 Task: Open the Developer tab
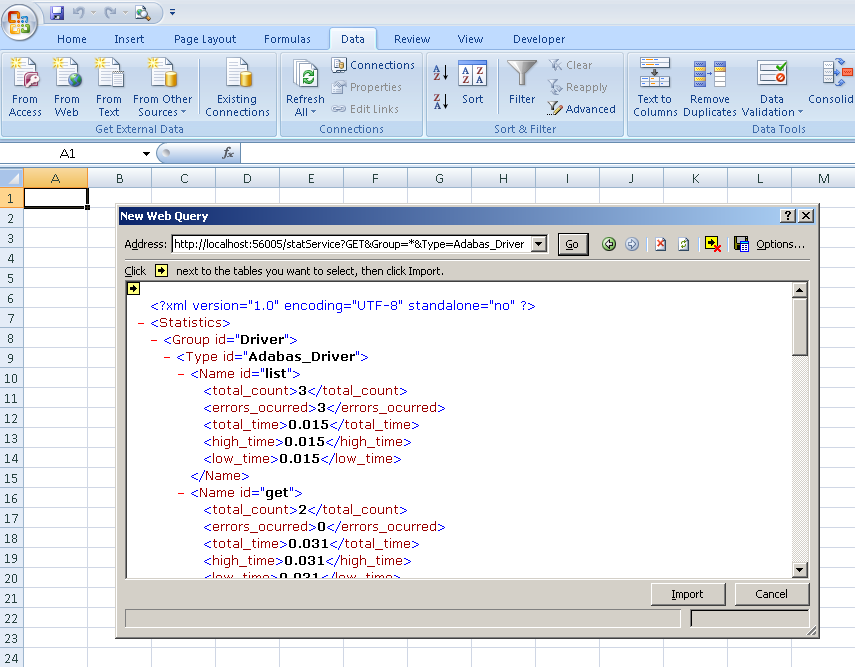pos(539,39)
